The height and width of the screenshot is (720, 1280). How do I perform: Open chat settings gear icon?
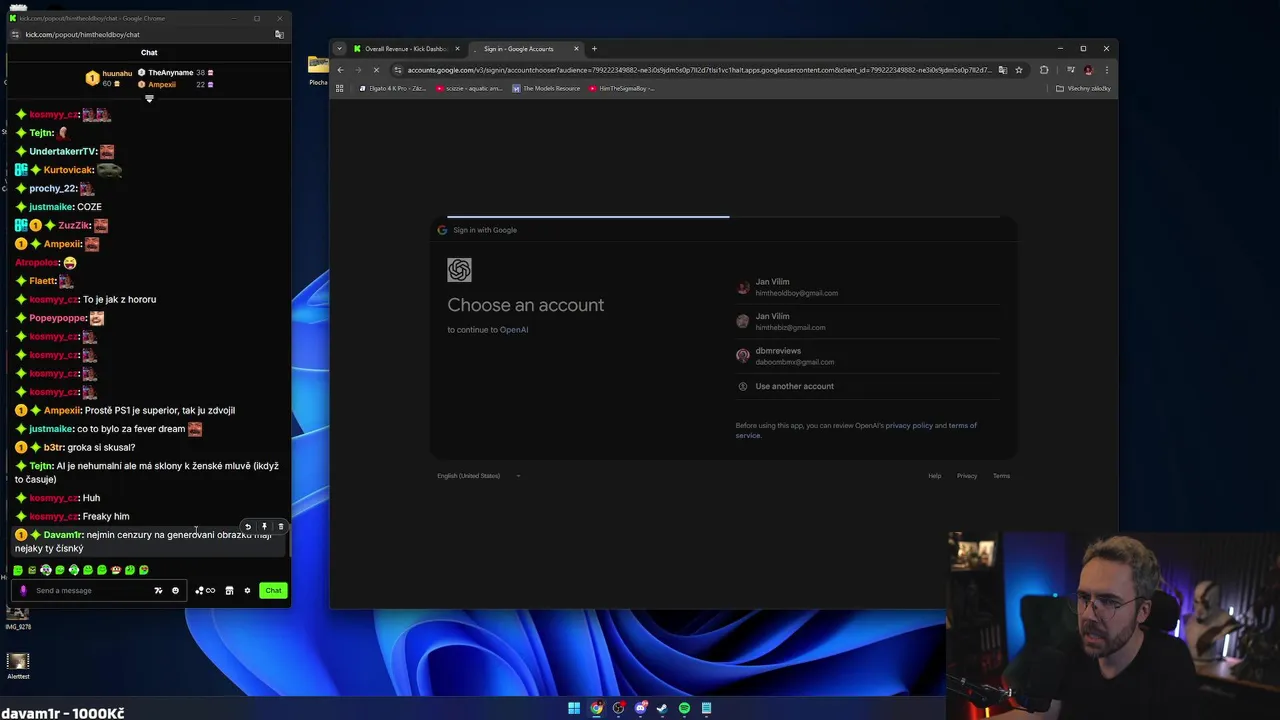[247, 591]
